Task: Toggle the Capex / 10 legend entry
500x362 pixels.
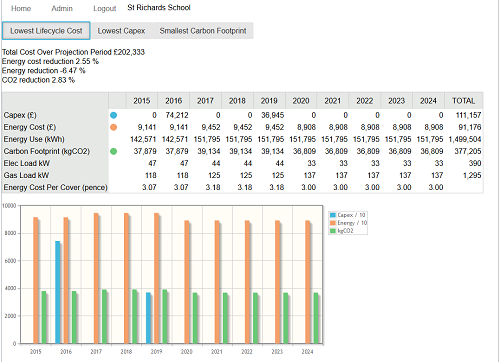Action: tap(348, 215)
